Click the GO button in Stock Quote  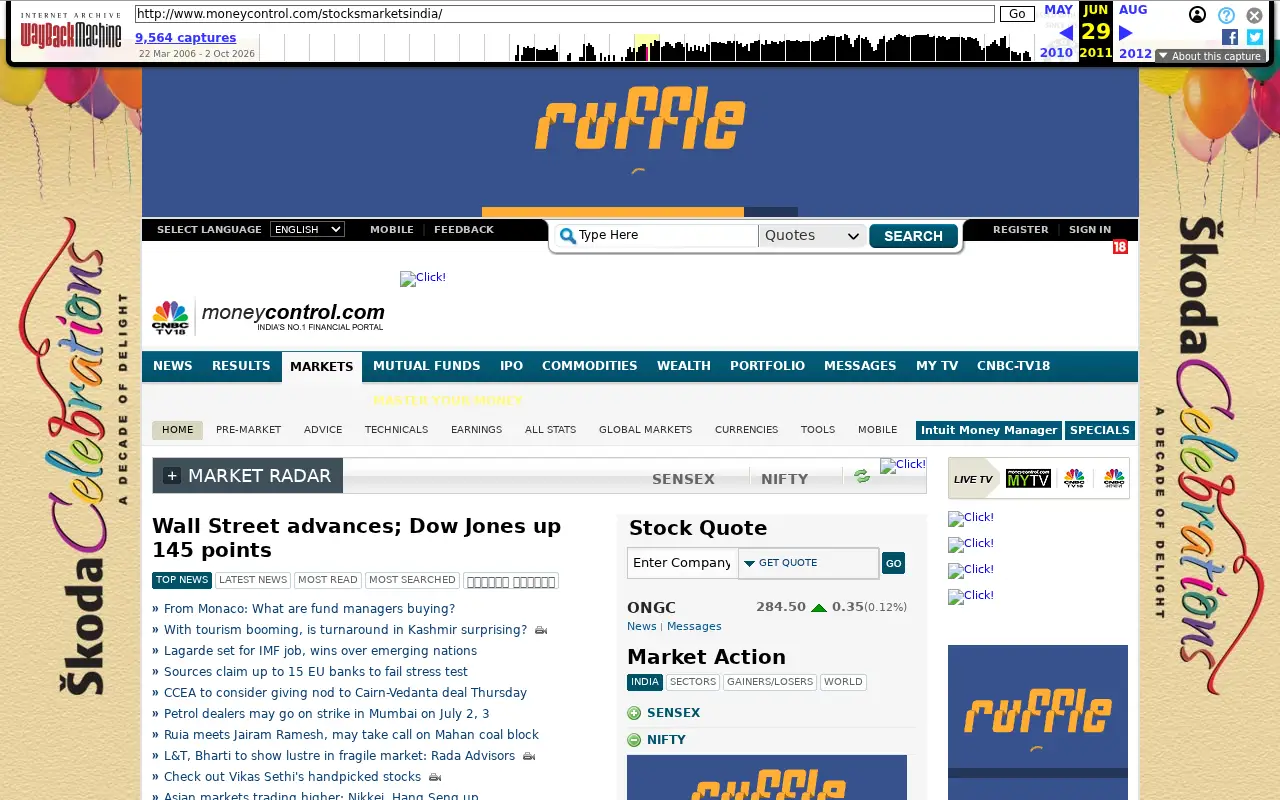pyautogui.click(x=893, y=564)
